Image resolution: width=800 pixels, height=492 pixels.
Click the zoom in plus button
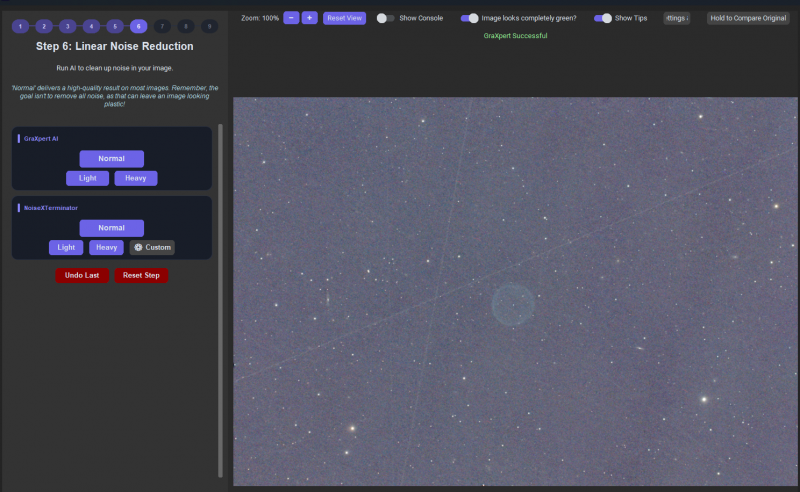309,18
